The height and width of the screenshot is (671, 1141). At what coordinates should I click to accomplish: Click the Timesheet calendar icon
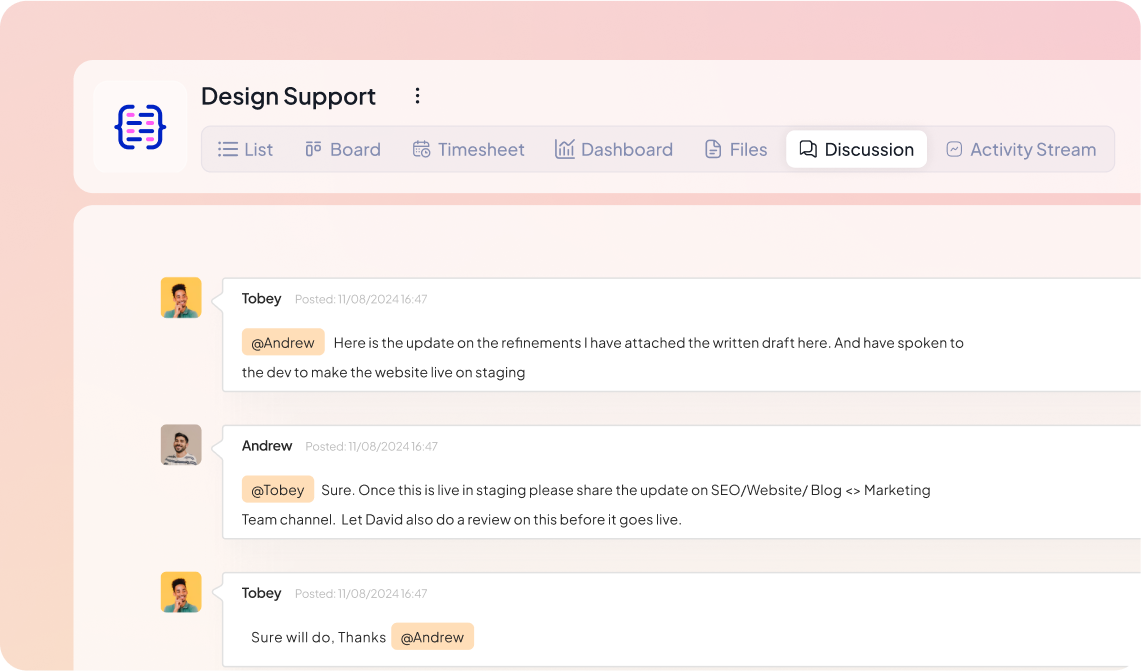click(421, 149)
